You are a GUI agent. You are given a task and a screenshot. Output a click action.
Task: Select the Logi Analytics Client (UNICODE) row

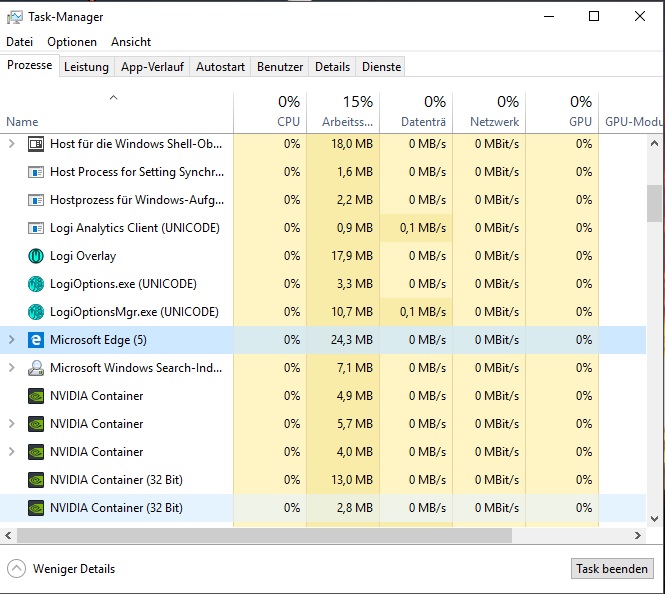[x=323, y=228]
